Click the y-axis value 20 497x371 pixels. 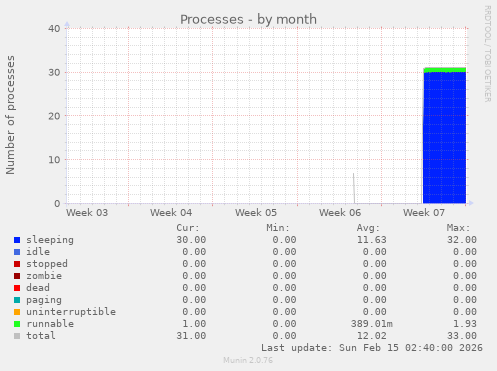[54, 116]
